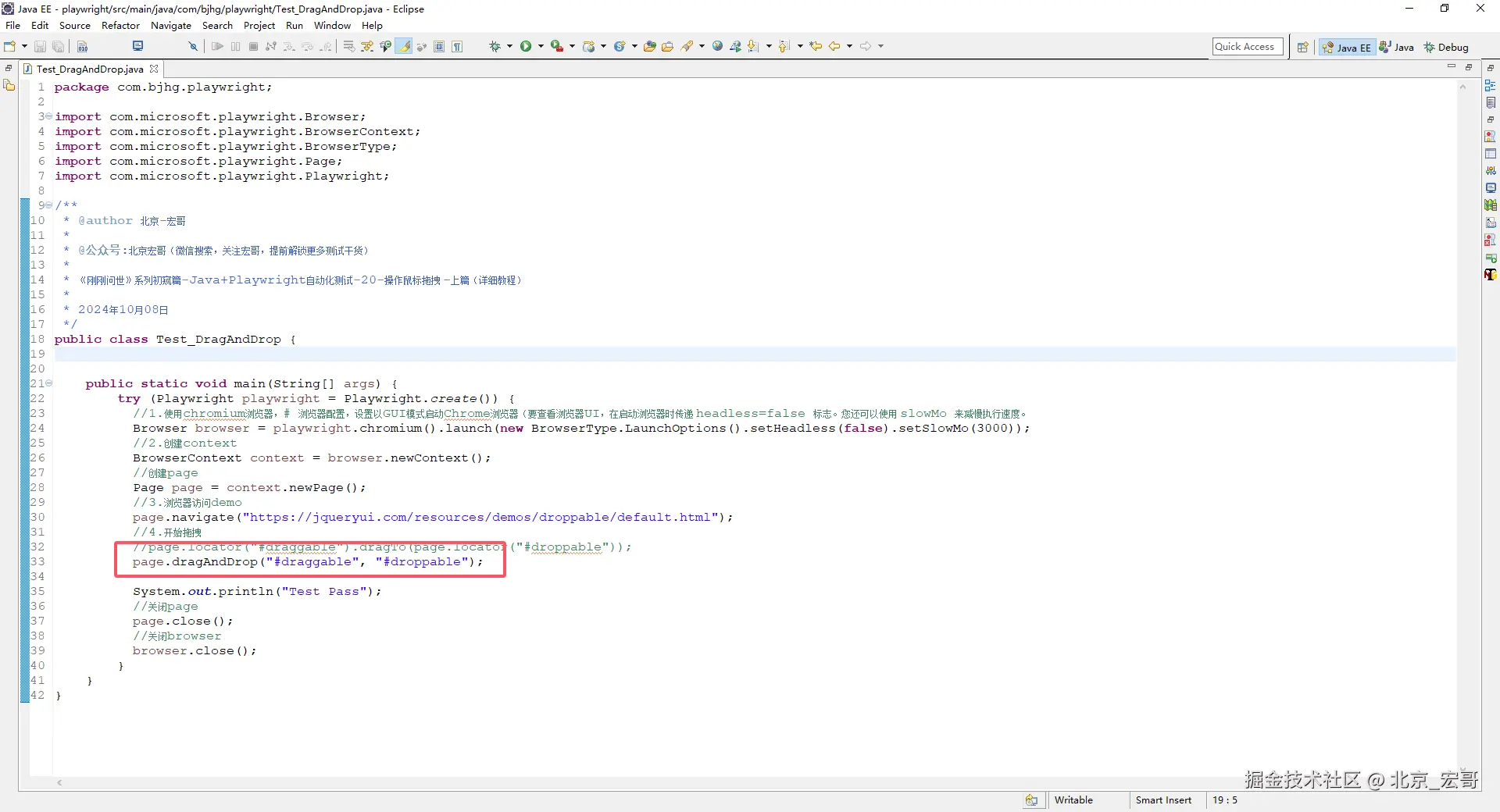Open the Window menu
Viewport: 1500px width, 812px height.
pos(332,25)
